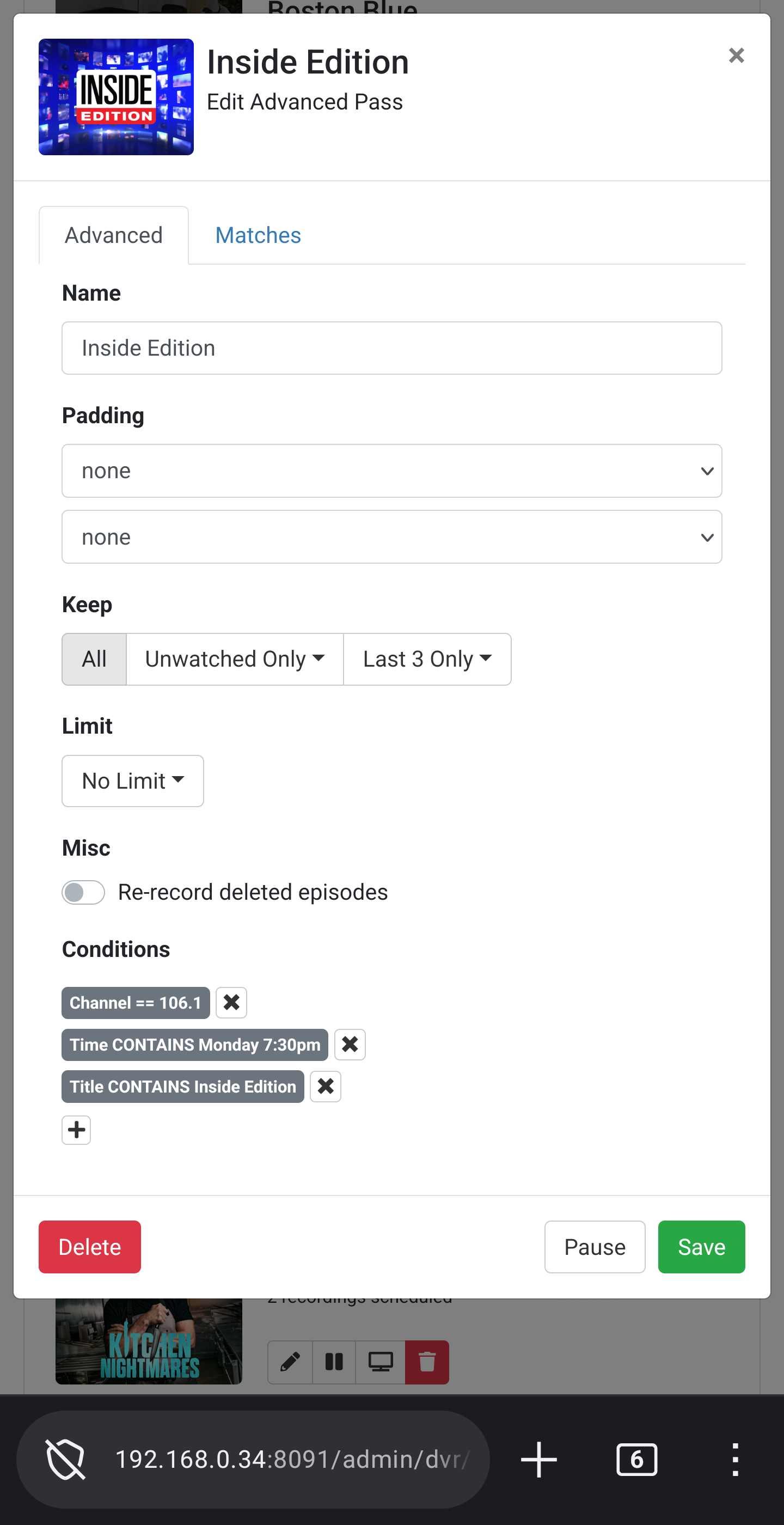Click the Time CONTAINS Monday 7:30pm badge
The image size is (784, 1525).
coord(195,1045)
